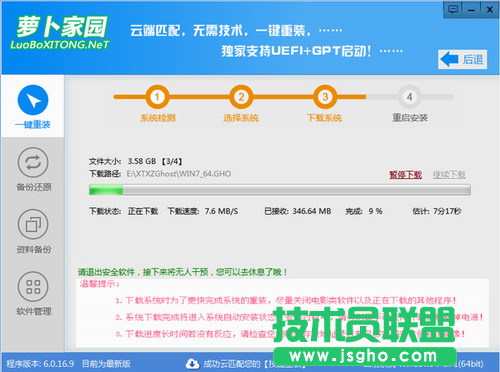Image resolution: width=500 pixels, height=372 pixels.
Task: Select the 一键重装 arrow icon
Action: (33, 100)
